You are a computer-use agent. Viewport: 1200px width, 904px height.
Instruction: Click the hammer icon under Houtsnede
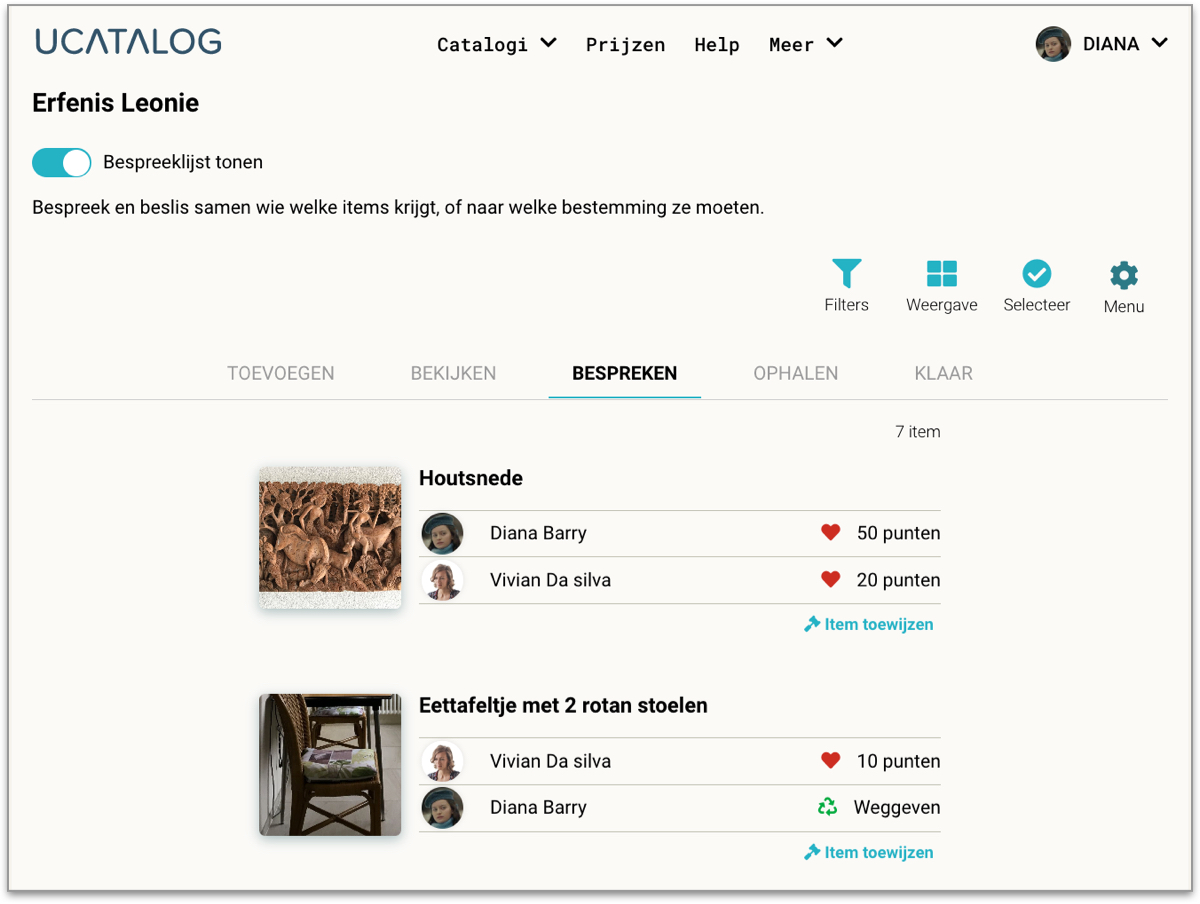812,624
